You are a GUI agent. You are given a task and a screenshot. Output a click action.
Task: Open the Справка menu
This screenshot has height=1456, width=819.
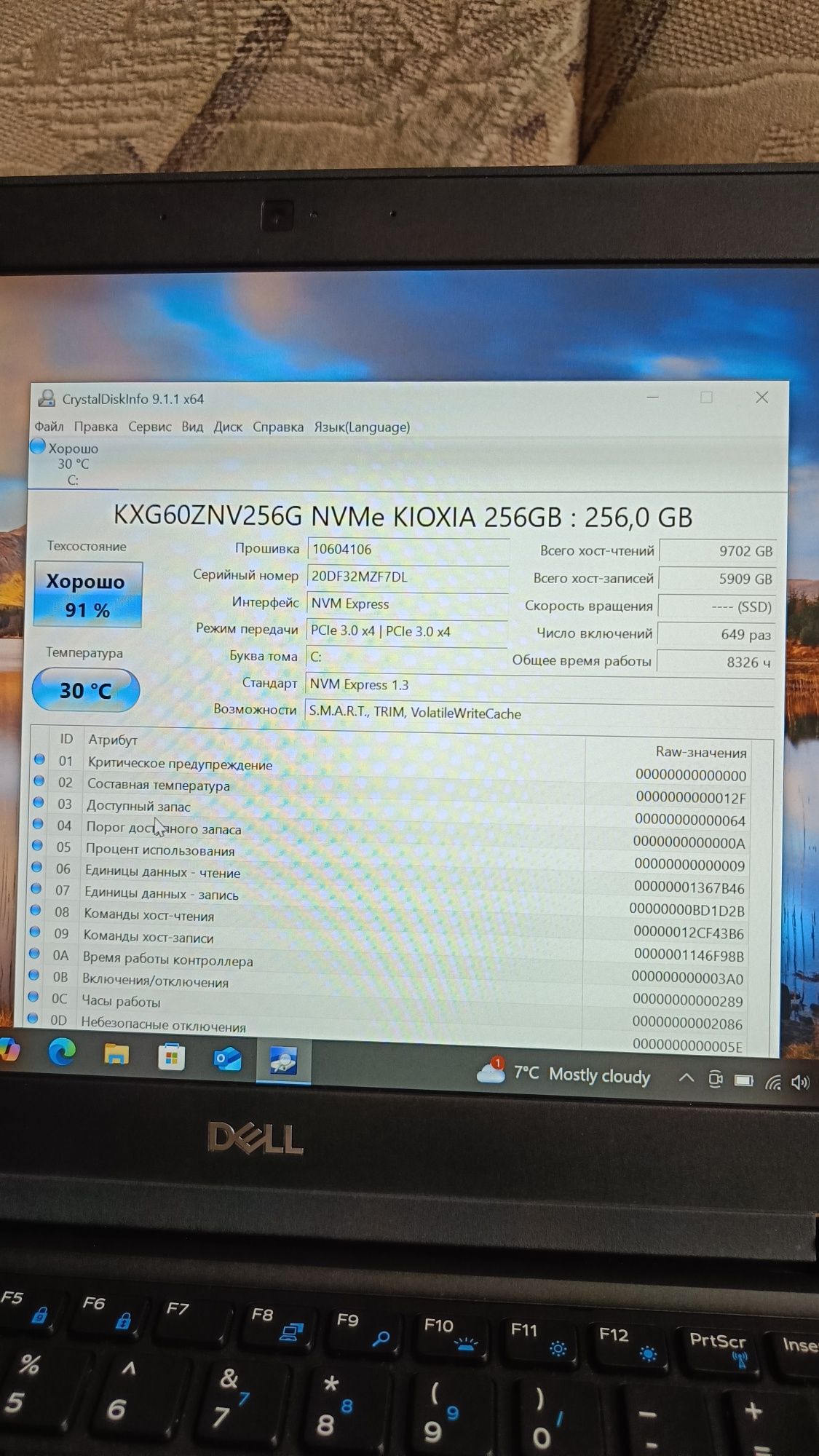pos(278,427)
